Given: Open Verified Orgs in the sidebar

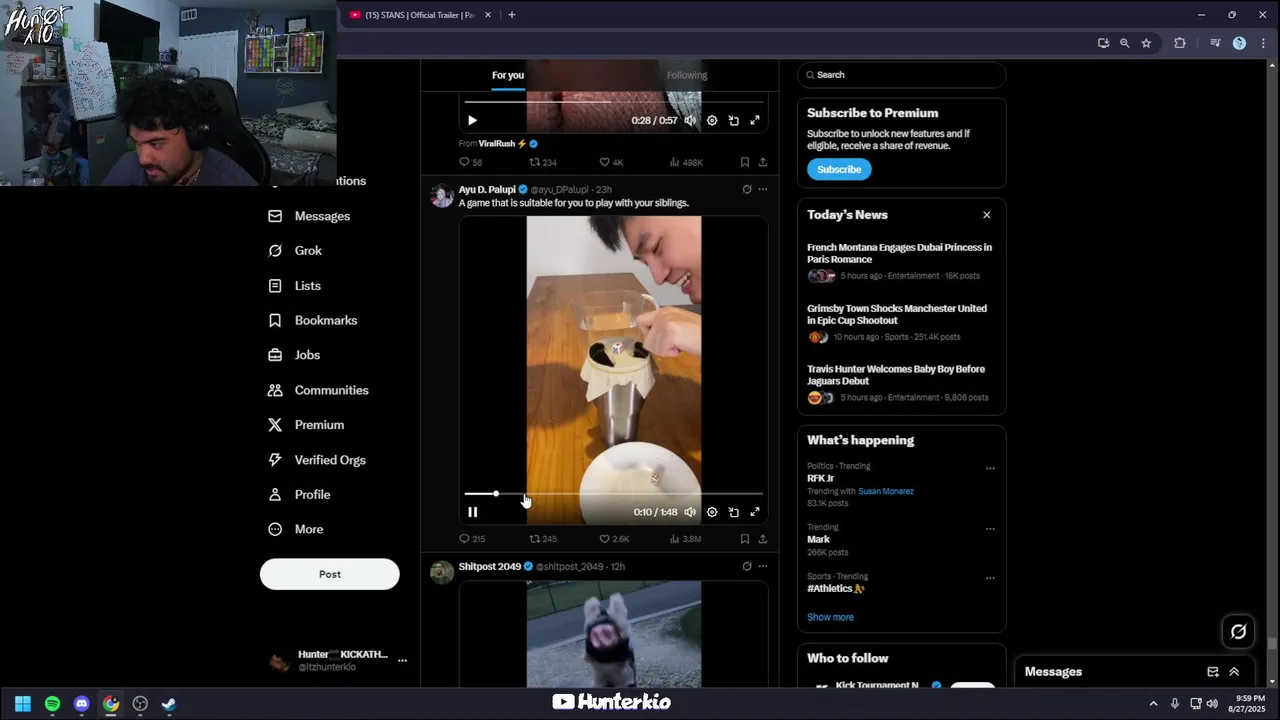Looking at the screenshot, I should click(316, 460).
